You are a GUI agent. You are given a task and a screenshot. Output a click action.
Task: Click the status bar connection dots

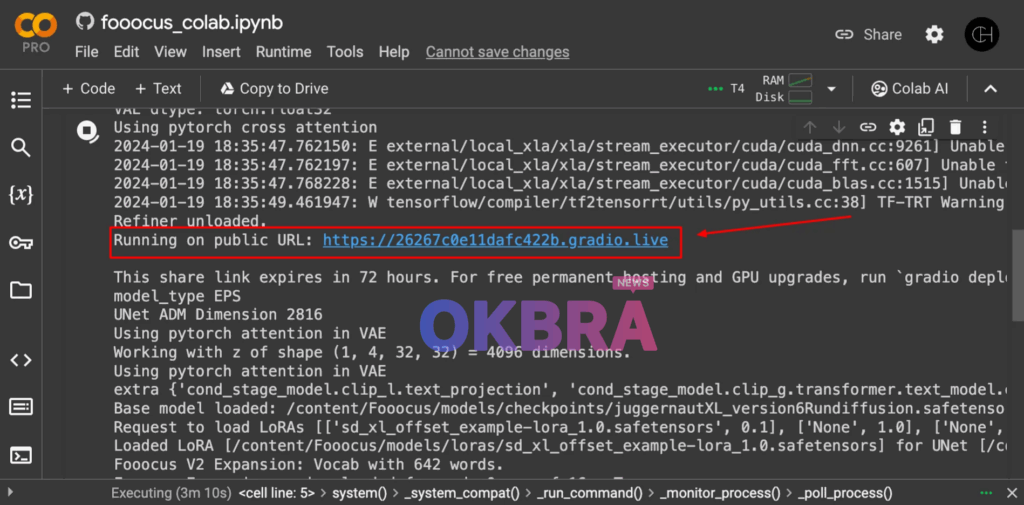click(x=985, y=493)
